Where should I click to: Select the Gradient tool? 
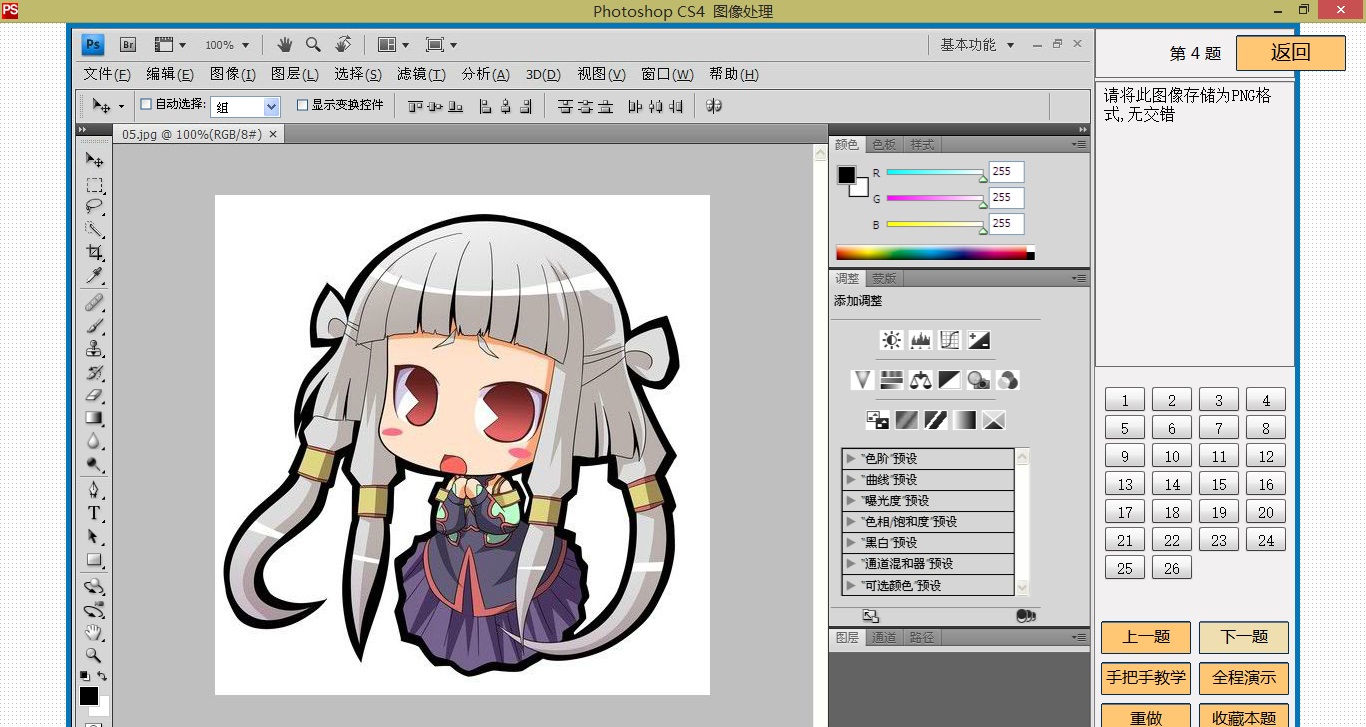[94, 418]
